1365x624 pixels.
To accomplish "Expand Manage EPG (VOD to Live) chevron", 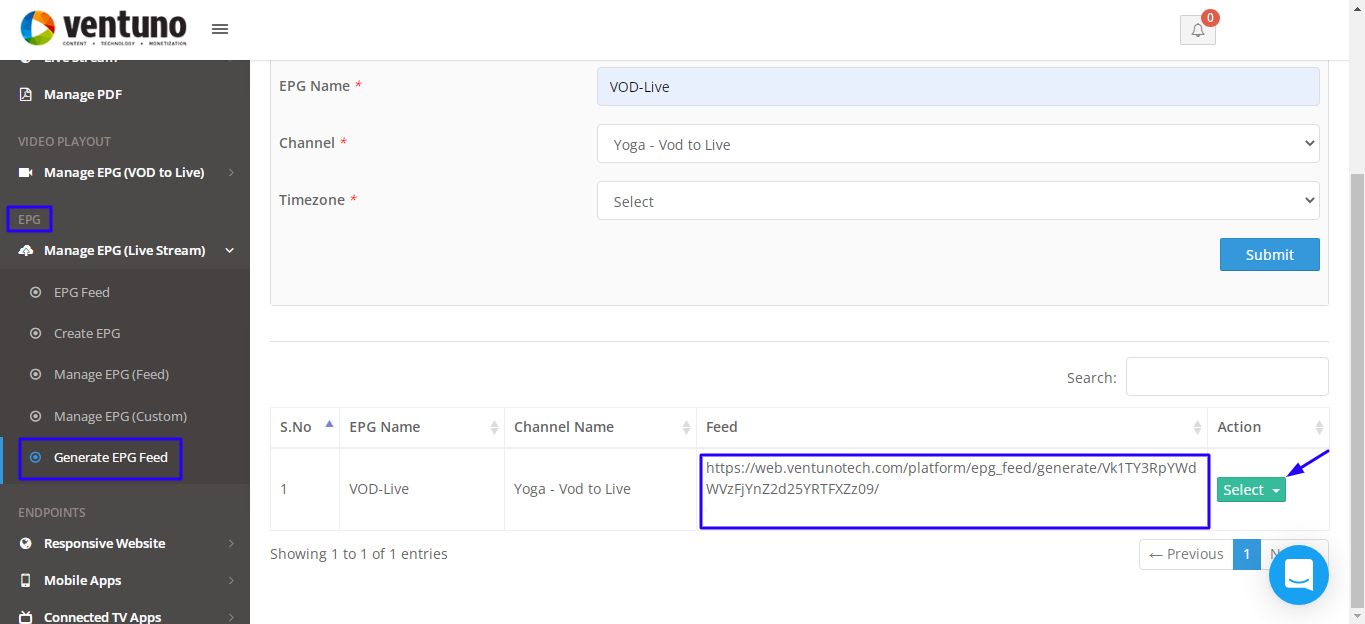I will point(231,173).
